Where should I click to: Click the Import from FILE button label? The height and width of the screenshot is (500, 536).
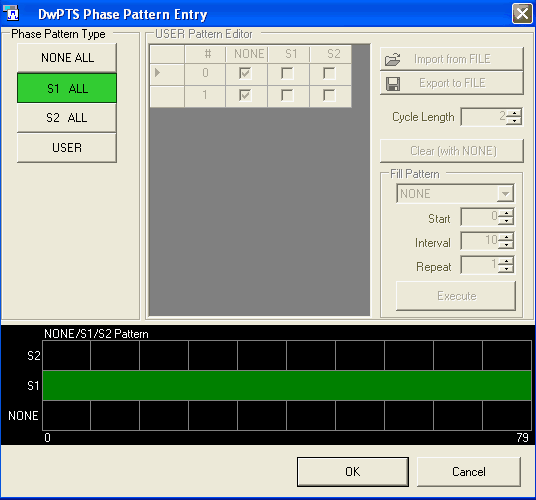[452, 59]
